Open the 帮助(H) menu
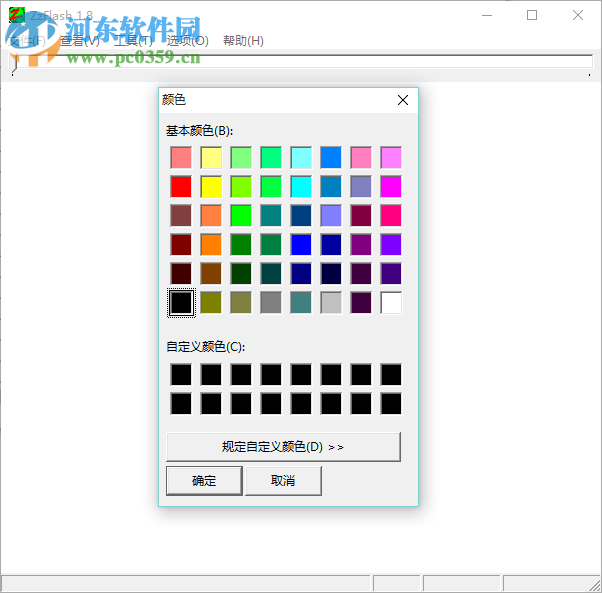The image size is (602, 593). pyautogui.click(x=243, y=41)
